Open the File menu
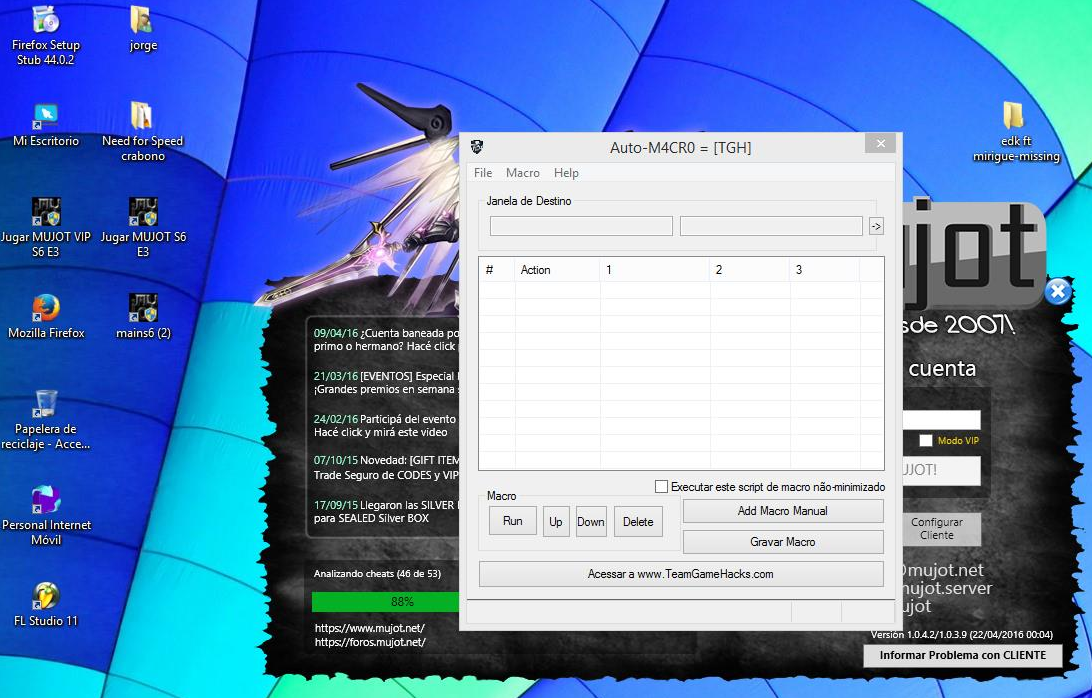The image size is (1092, 698). pyautogui.click(x=483, y=173)
